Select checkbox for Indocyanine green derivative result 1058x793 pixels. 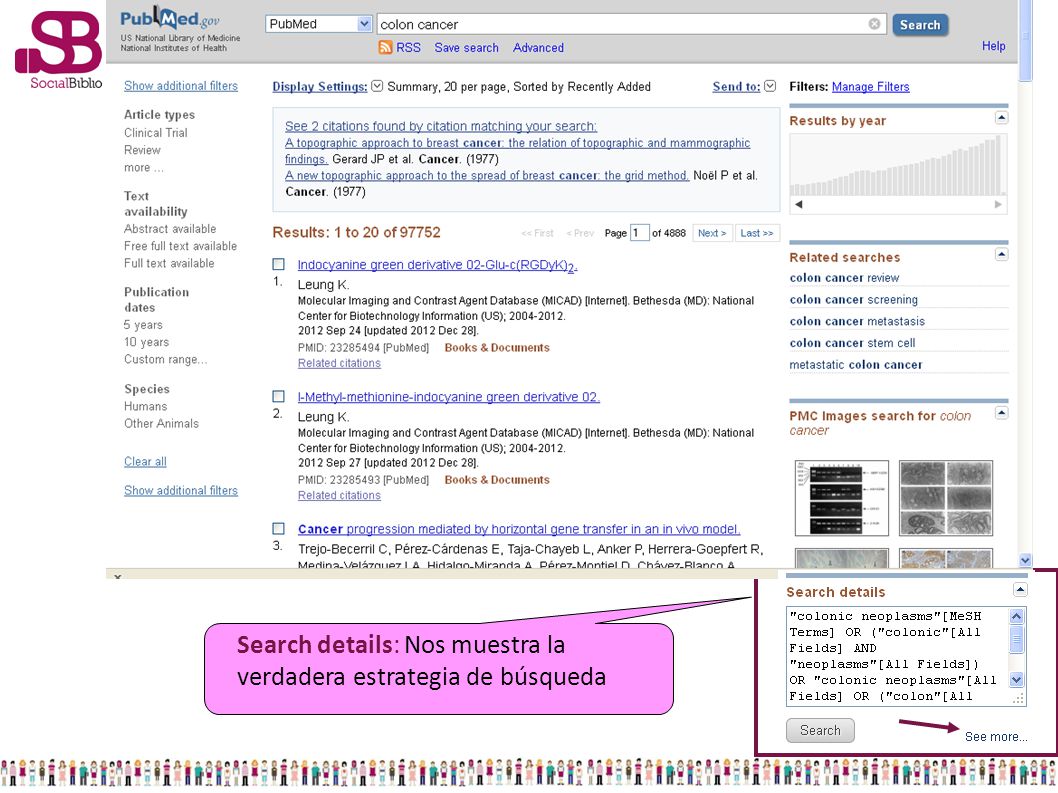[278, 264]
